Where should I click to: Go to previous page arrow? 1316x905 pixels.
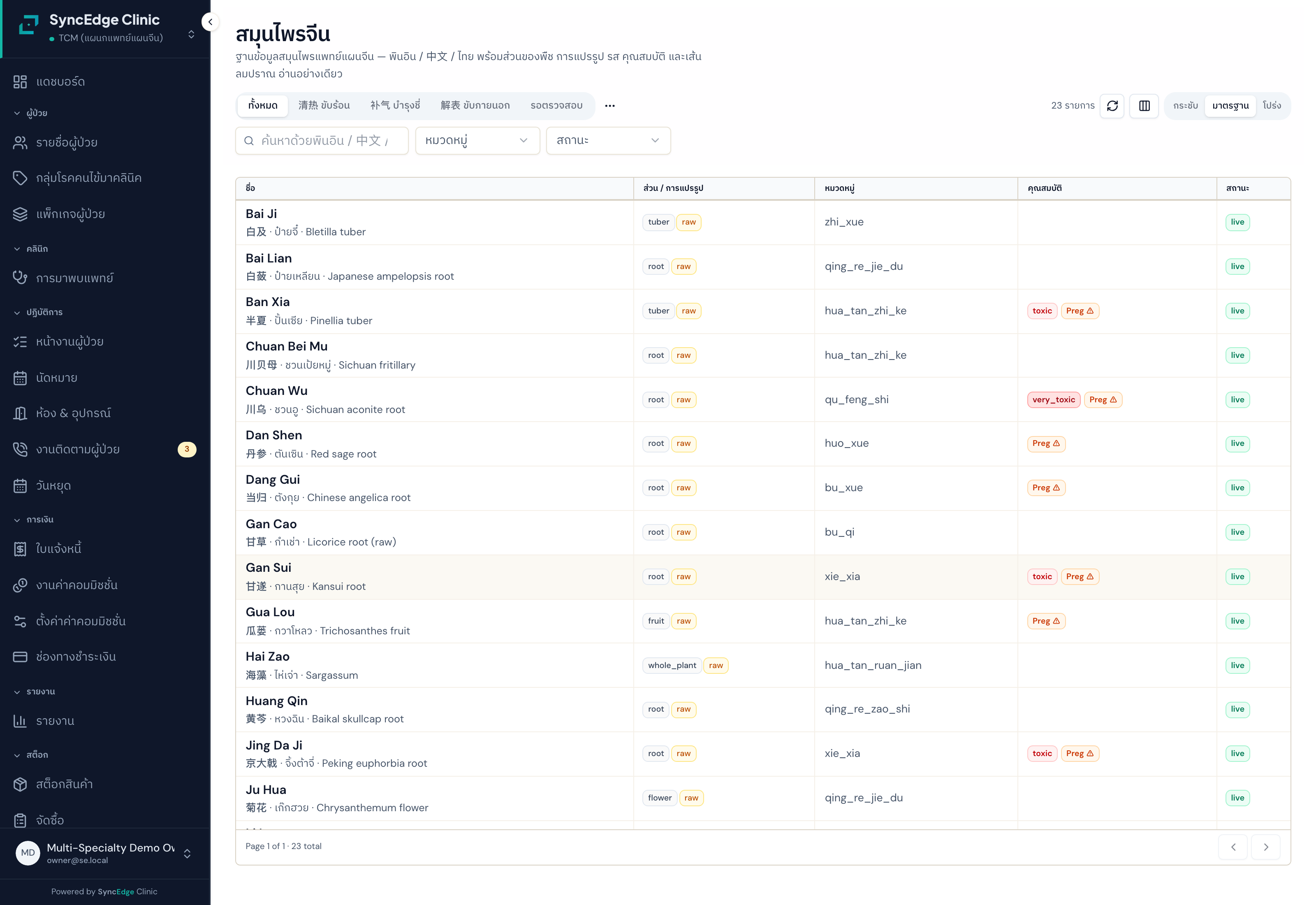point(1233,847)
